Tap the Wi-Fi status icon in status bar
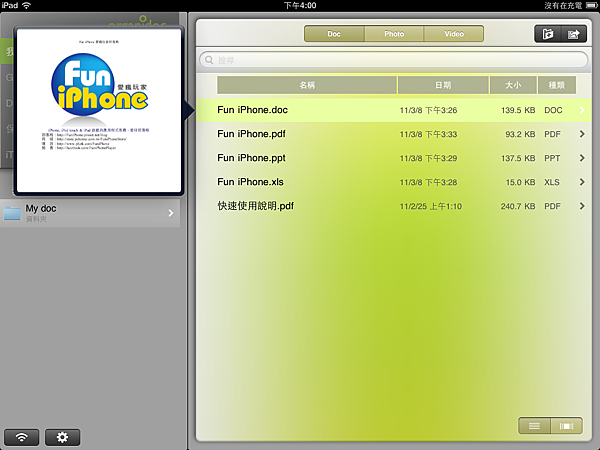Image resolution: width=600 pixels, height=450 pixels. (26, 5)
